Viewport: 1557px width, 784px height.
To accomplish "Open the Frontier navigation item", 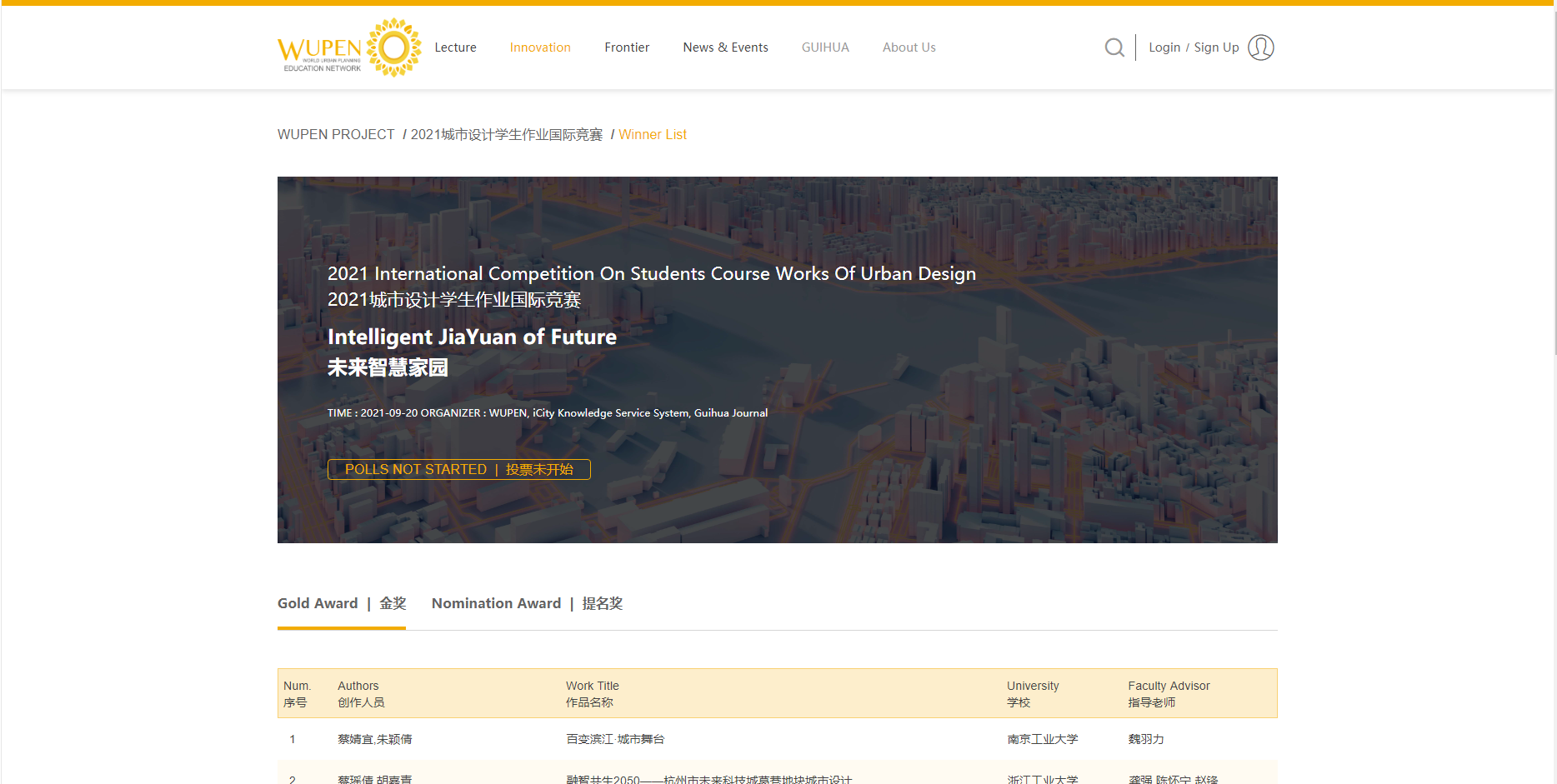I will [x=626, y=47].
